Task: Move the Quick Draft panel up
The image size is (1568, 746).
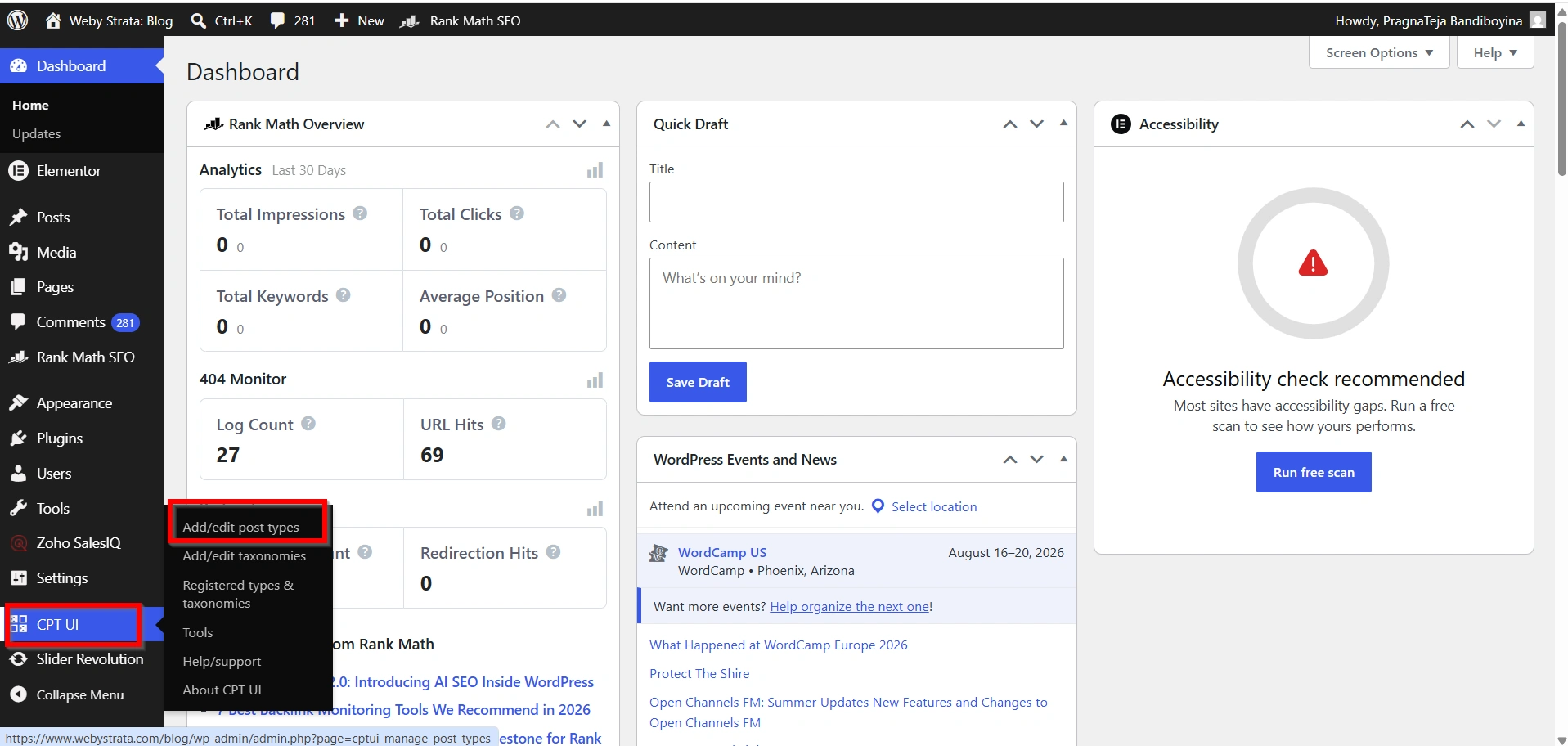Action: pyautogui.click(x=1010, y=124)
